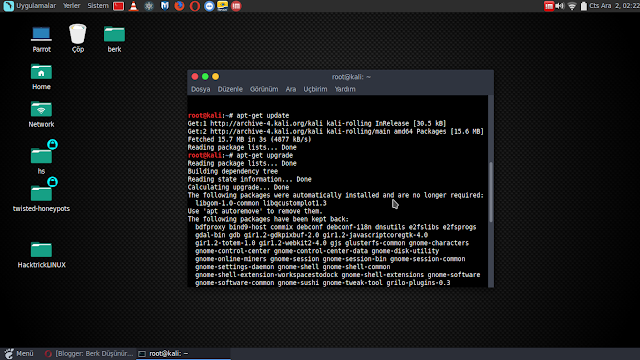Open the Uçbirim menu in terminal
The height and width of the screenshot is (360, 640).
[315, 89]
